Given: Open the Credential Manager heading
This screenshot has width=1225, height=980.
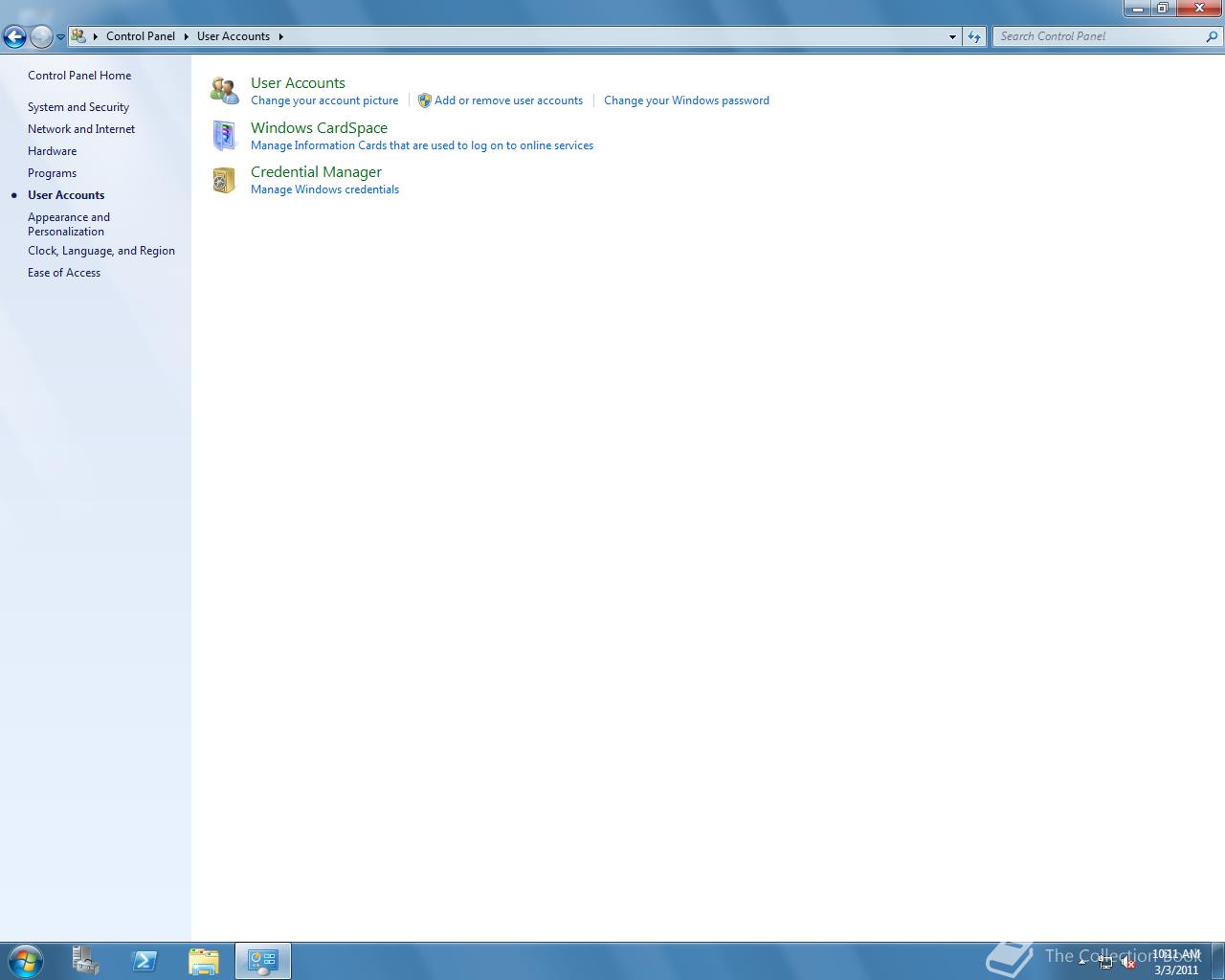Looking at the screenshot, I should coord(316,172).
